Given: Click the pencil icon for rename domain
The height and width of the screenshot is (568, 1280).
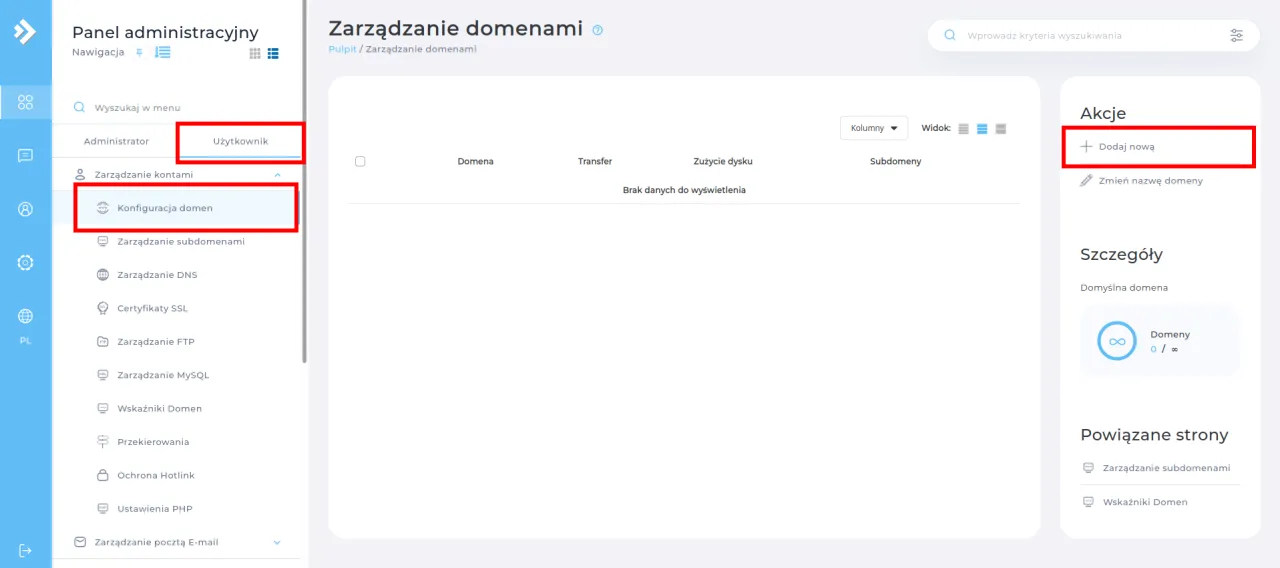Looking at the screenshot, I should (1087, 181).
